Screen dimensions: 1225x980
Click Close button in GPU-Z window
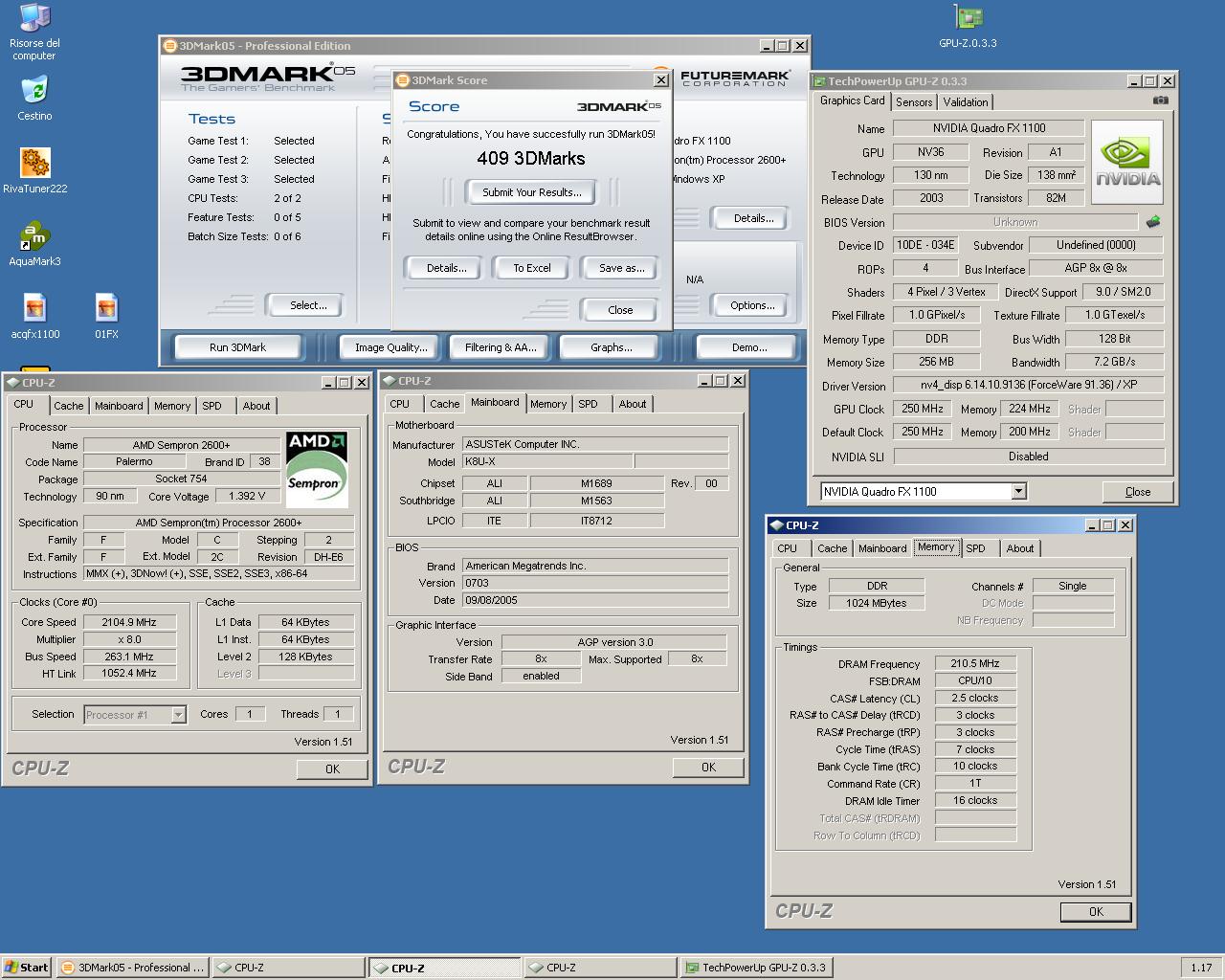[1138, 492]
